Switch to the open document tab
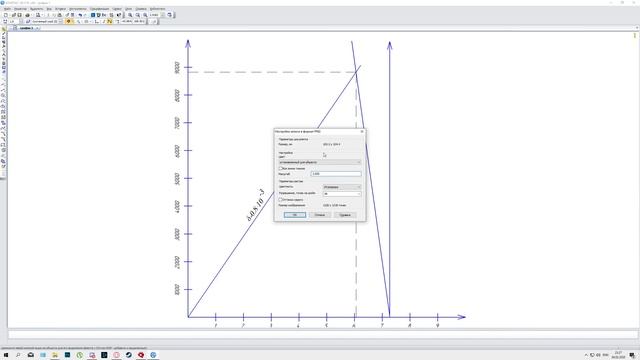Screen dimensions: 640x360 (26, 28)
